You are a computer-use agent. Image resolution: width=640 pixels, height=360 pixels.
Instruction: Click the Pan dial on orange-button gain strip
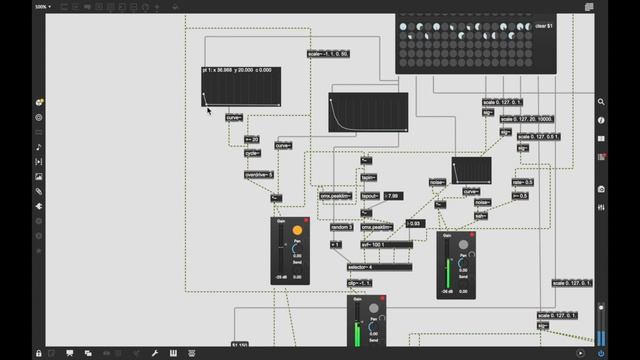[297, 249]
